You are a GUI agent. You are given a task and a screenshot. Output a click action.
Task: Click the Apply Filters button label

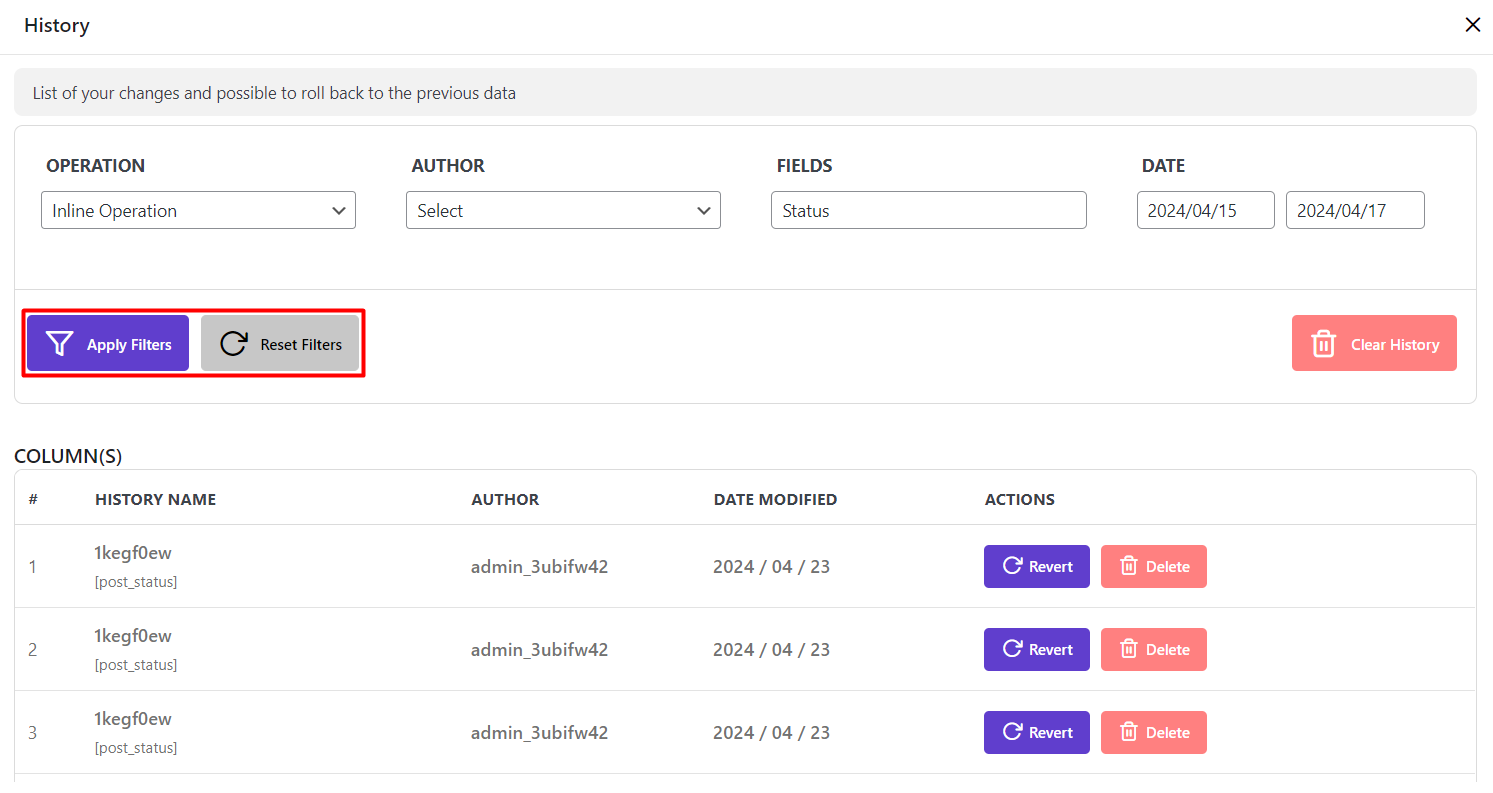129,345
